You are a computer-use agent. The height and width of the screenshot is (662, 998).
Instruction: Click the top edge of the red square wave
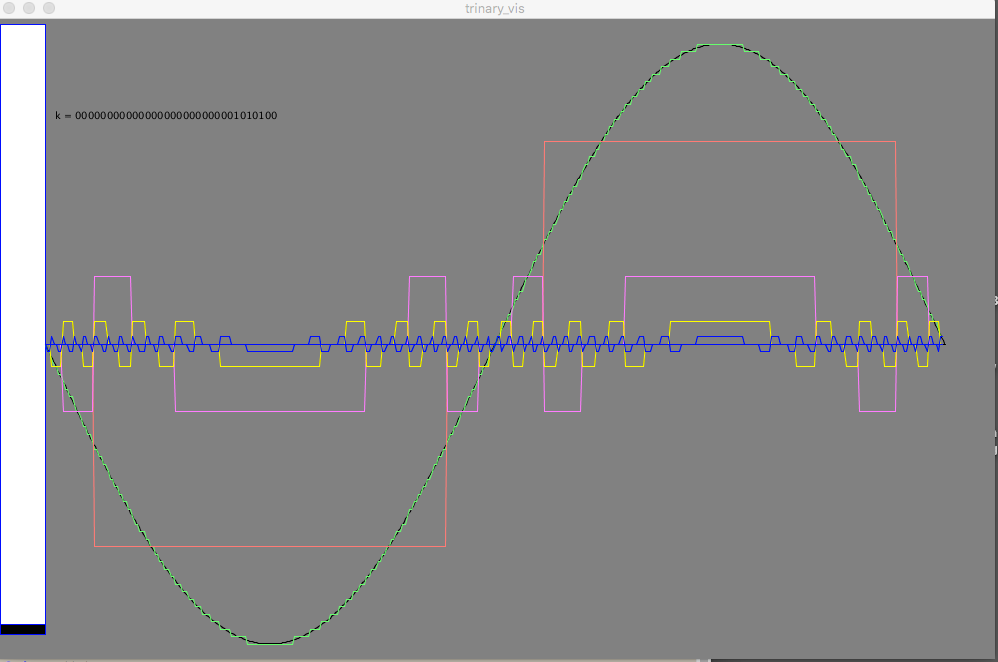720,142
